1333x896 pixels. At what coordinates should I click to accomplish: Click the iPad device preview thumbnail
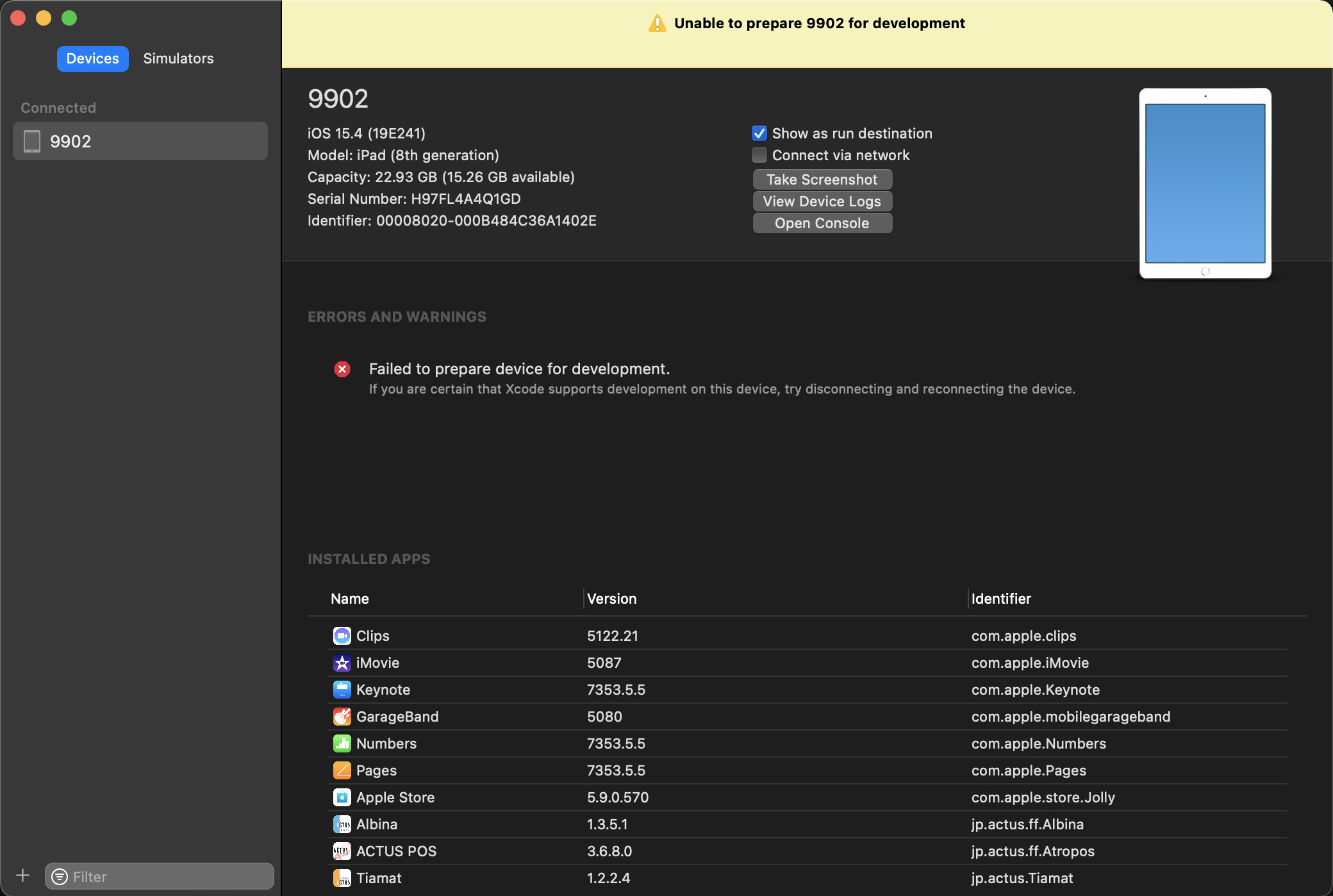click(x=1205, y=183)
